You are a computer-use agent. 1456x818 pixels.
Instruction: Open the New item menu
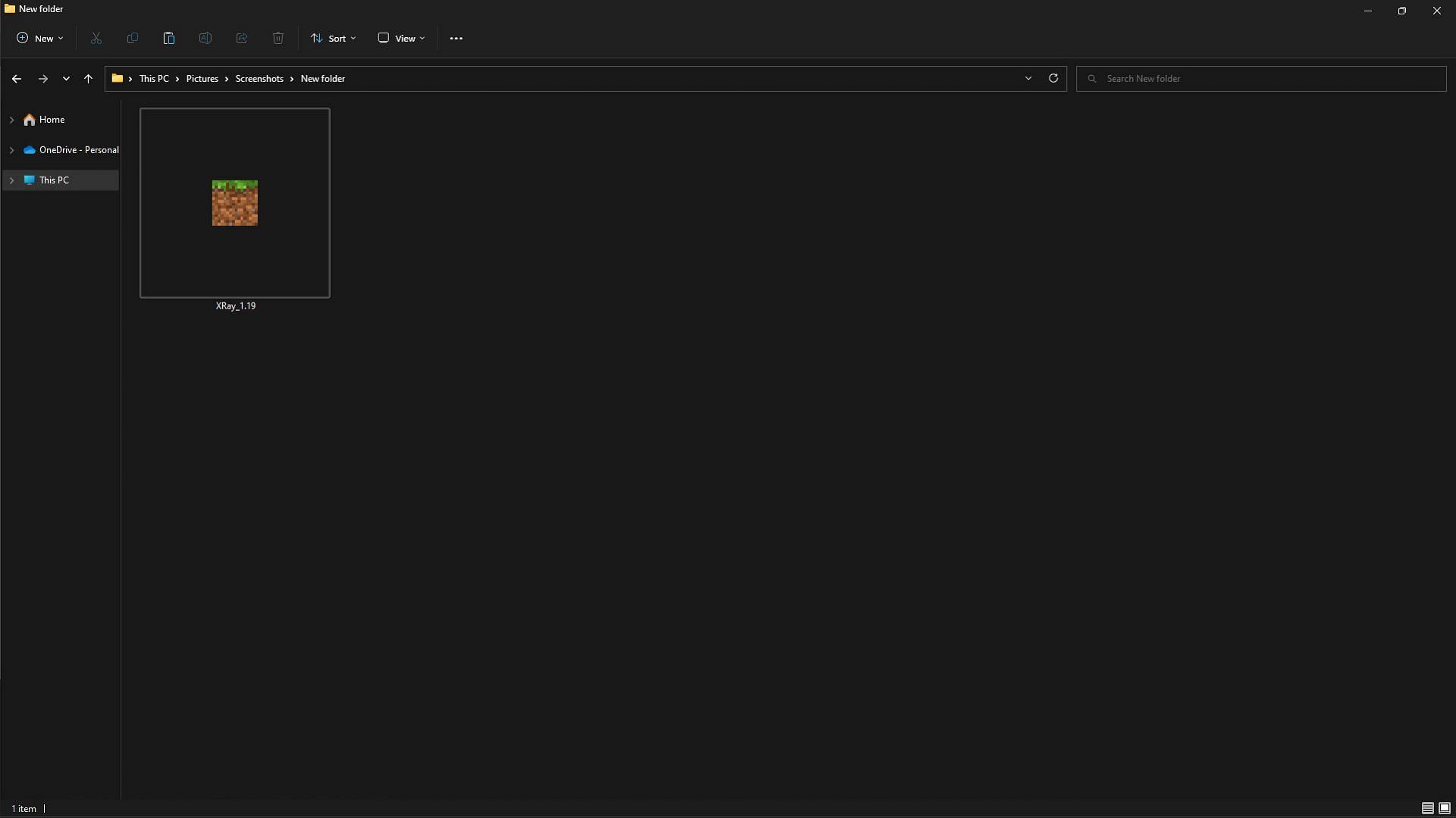[x=40, y=38]
